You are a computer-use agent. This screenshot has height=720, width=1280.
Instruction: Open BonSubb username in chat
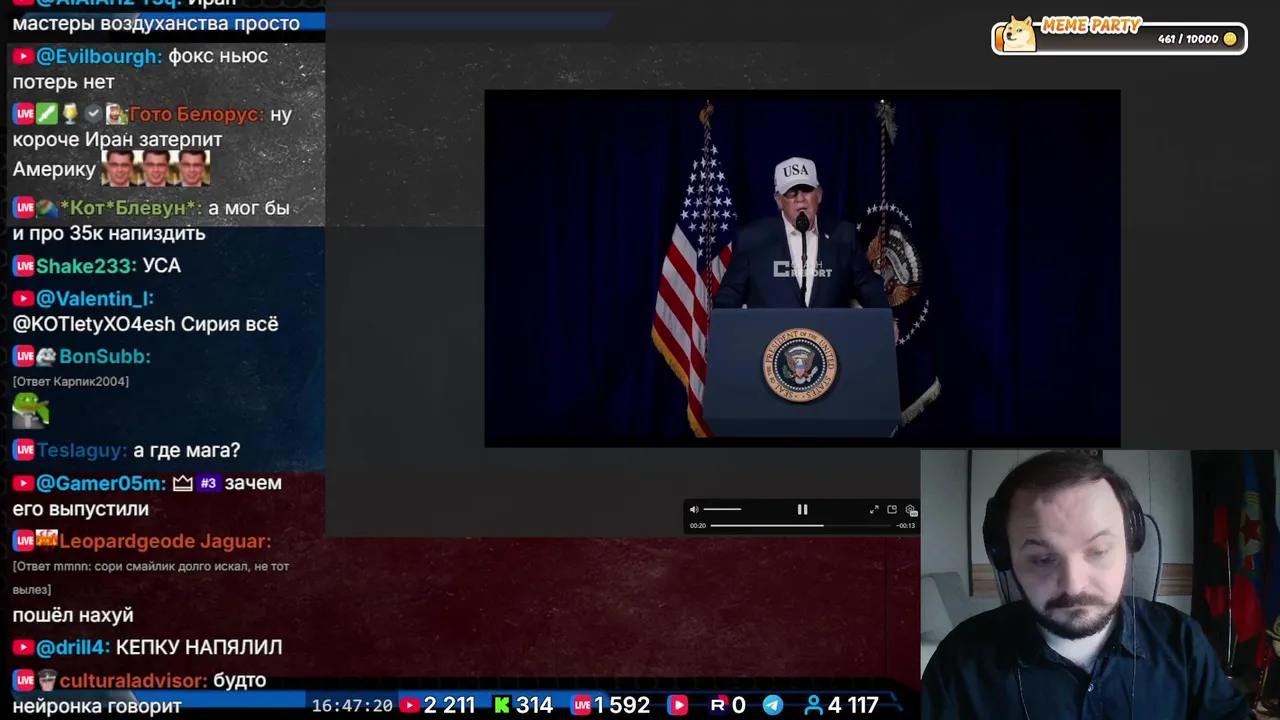tap(105, 356)
